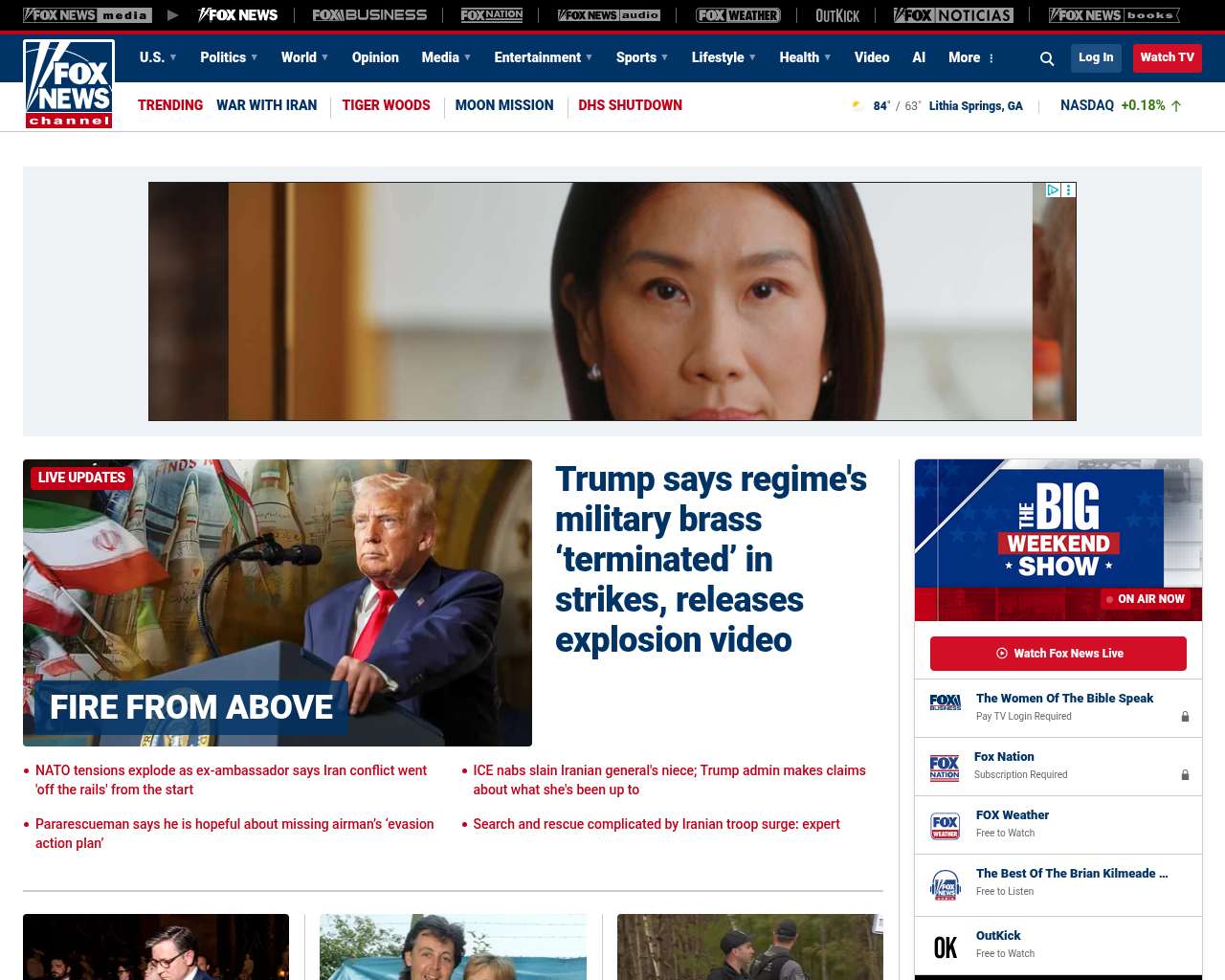Viewport: 1225px width, 980px height.
Task: Click the Live Updates red badge
Action: click(81, 478)
